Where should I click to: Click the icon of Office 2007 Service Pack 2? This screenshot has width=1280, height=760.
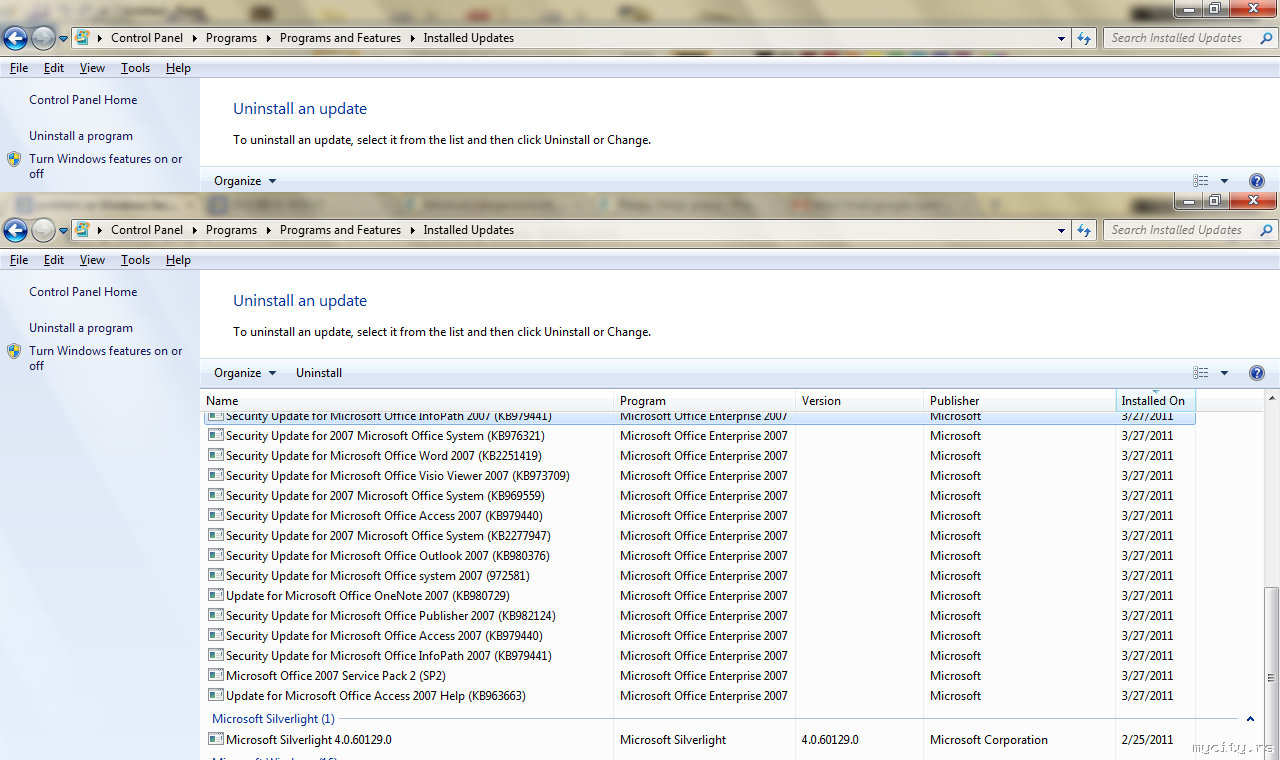(215, 676)
